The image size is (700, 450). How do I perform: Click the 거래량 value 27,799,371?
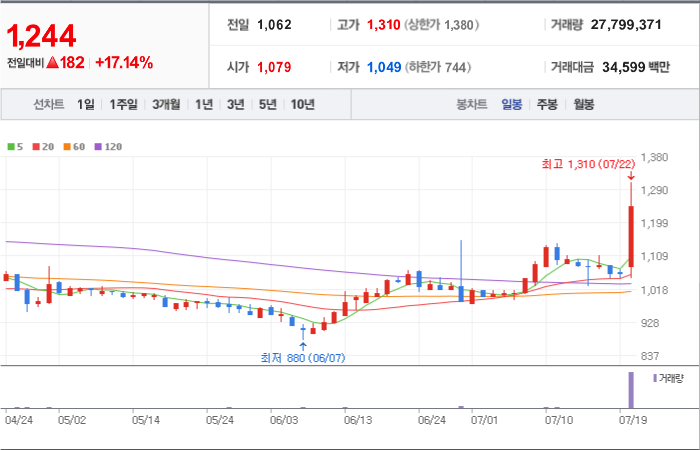click(x=626, y=25)
